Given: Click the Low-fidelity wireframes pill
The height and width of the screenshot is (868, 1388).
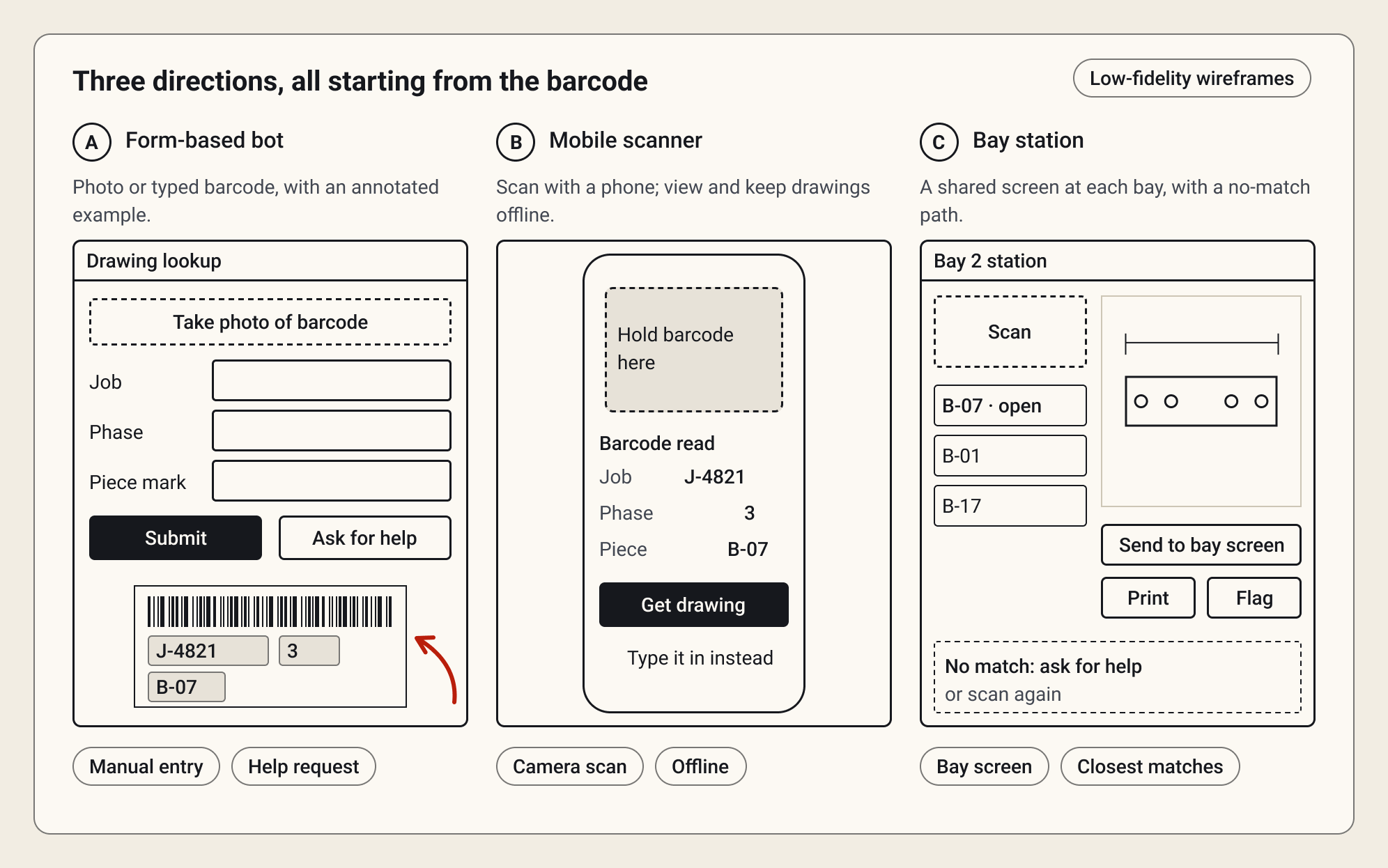Looking at the screenshot, I should (x=1192, y=78).
